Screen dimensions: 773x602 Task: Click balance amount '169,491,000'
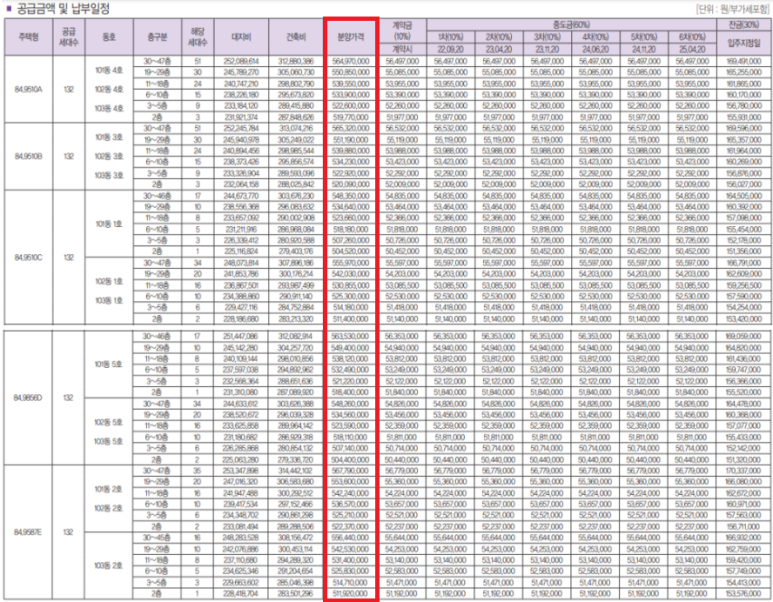[744, 61]
